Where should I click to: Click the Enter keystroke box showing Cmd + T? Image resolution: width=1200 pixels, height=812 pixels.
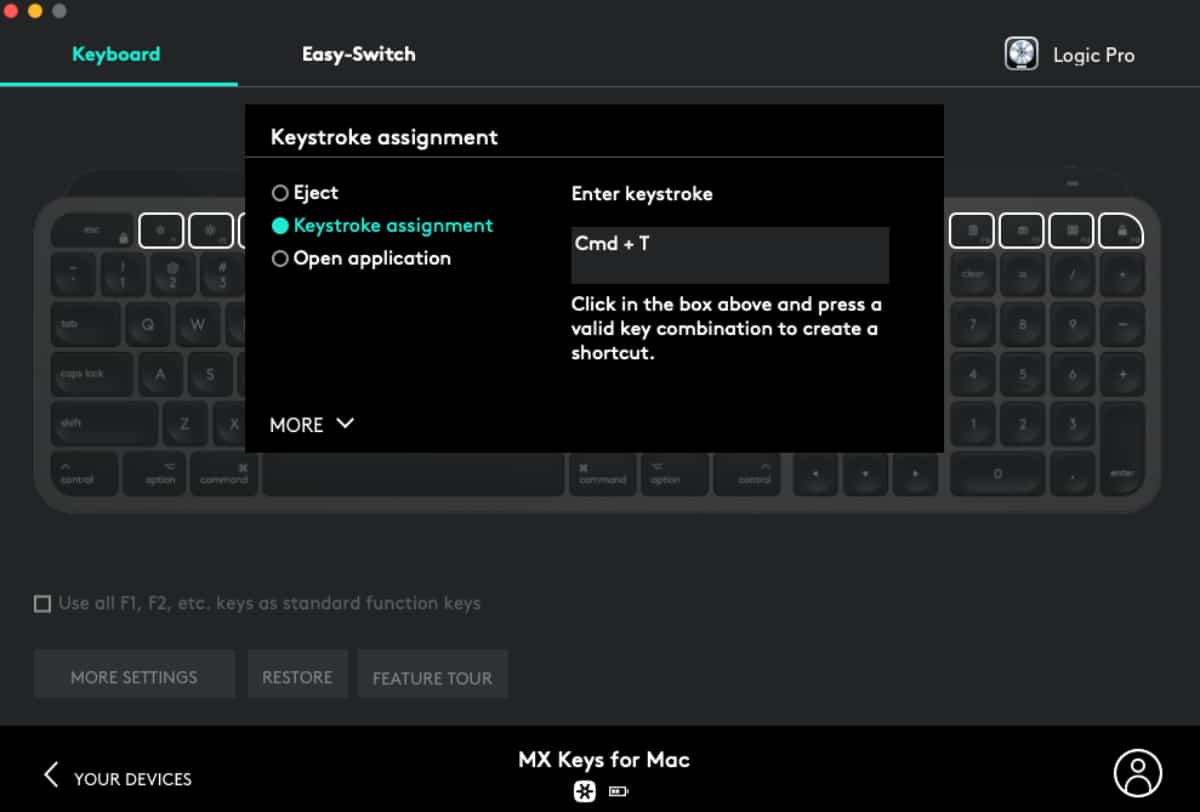[729, 255]
